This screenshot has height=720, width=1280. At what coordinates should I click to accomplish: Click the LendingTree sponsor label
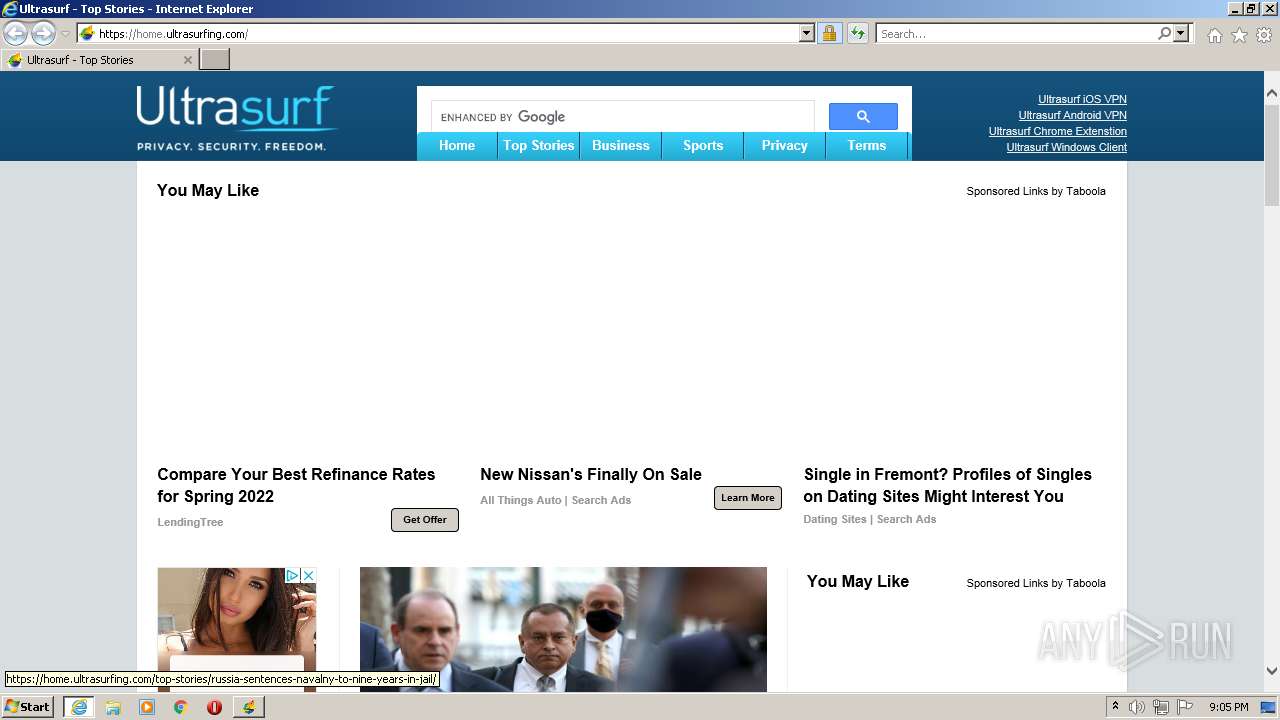pos(190,522)
